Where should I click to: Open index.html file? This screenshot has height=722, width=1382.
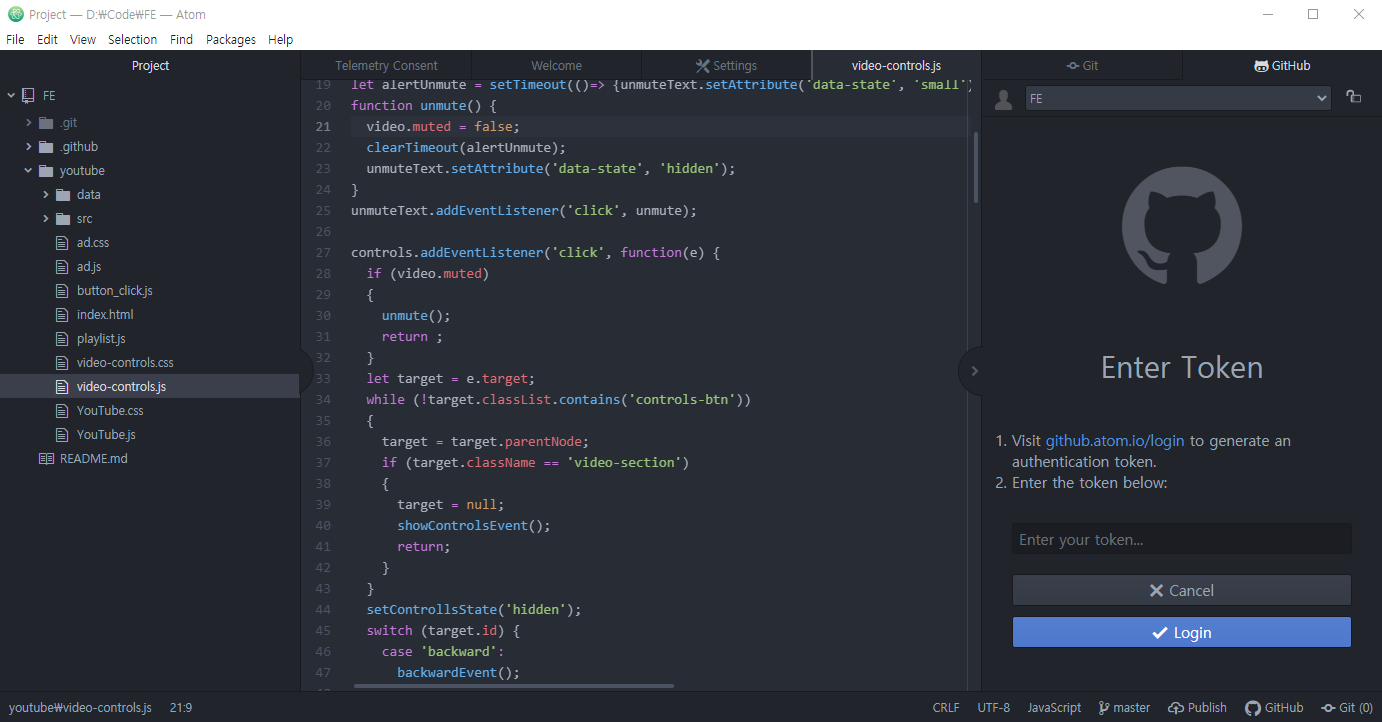(x=105, y=315)
